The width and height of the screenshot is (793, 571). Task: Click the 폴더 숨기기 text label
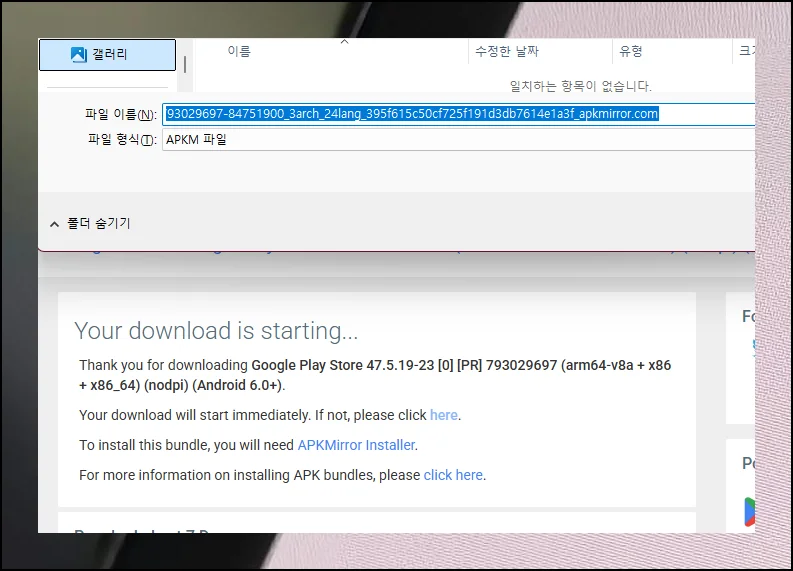tap(98, 223)
